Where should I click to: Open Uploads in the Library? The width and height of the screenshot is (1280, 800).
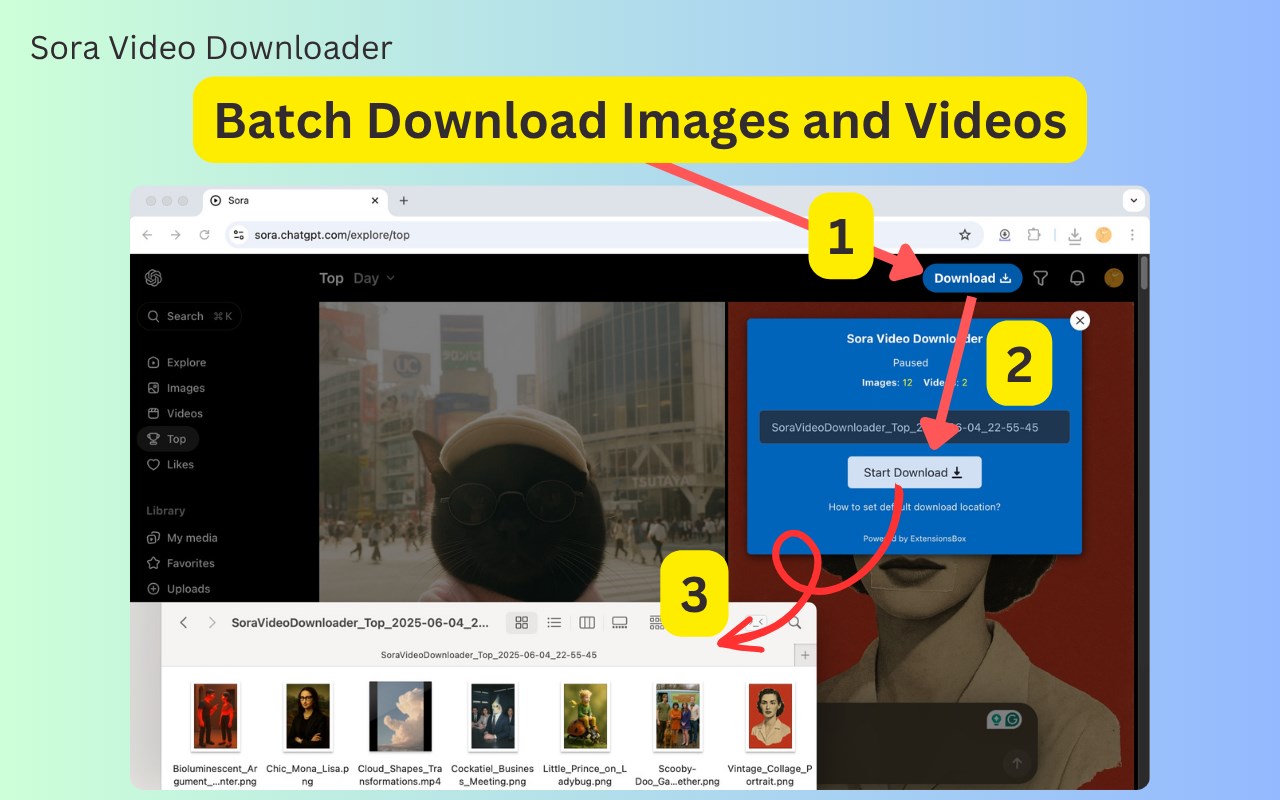pos(179,589)
